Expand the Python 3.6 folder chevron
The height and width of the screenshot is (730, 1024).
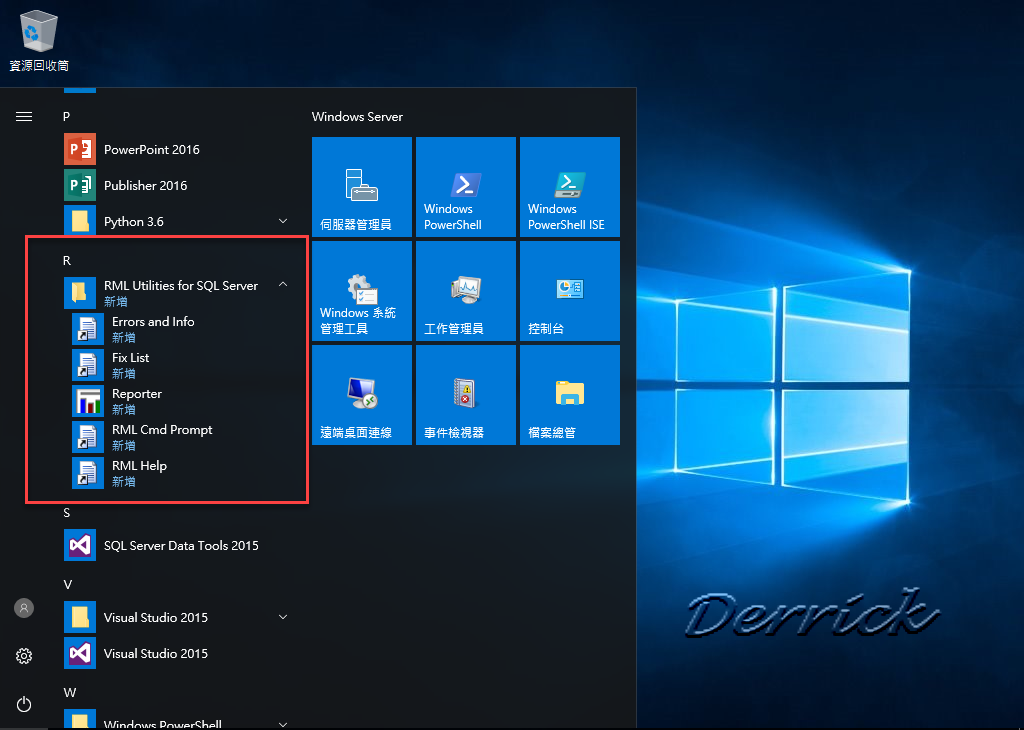[283, 221]
